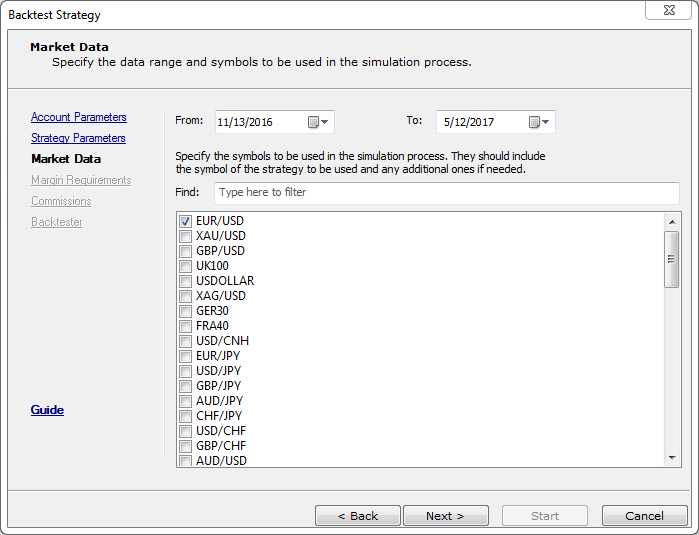
Task: Open the From date calendar picker
Action: tap(318, 122)
